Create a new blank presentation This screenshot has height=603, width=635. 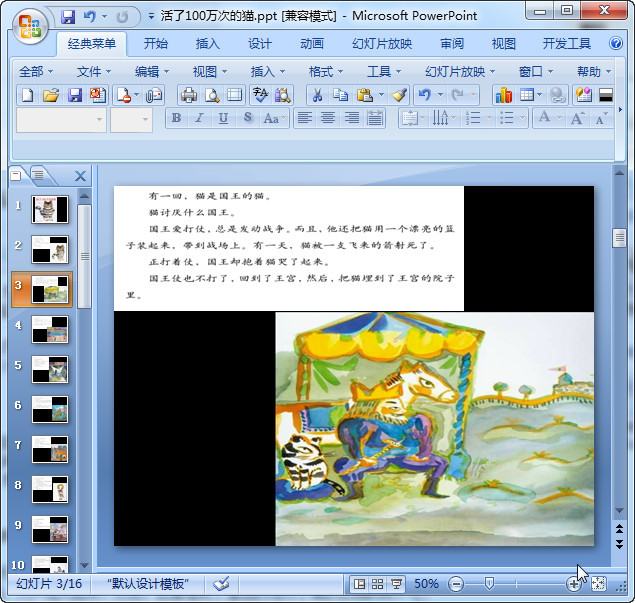tap(28, 96)
